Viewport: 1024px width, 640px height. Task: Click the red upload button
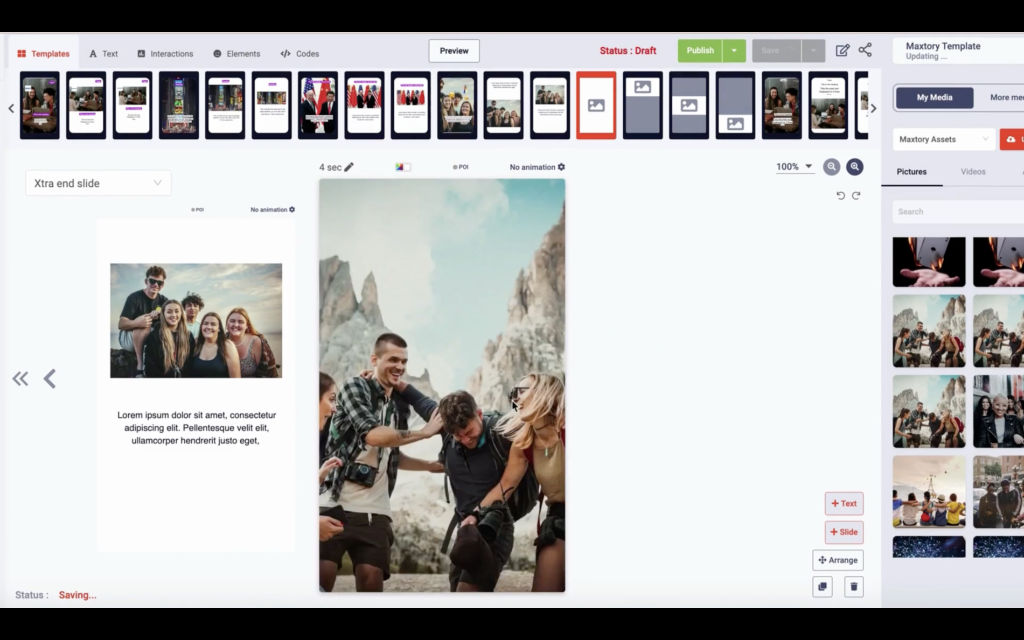click(x=1012, y=139)
